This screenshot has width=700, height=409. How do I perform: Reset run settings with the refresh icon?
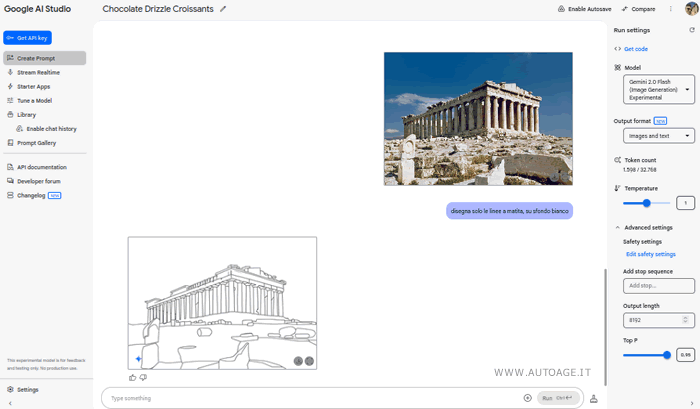691,31
